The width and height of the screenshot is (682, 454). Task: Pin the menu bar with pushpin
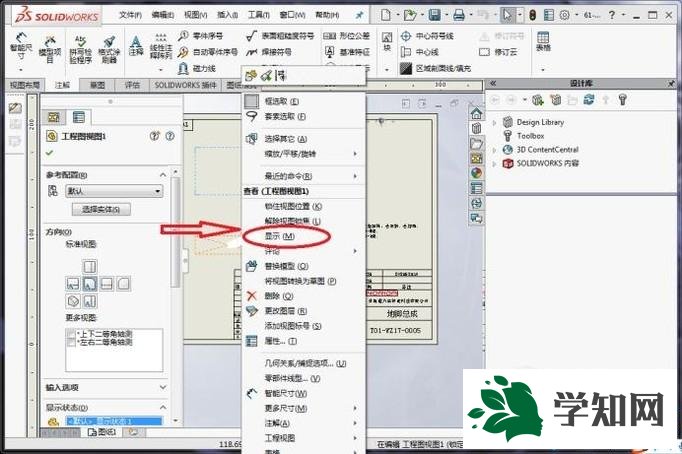click(359, 15)
